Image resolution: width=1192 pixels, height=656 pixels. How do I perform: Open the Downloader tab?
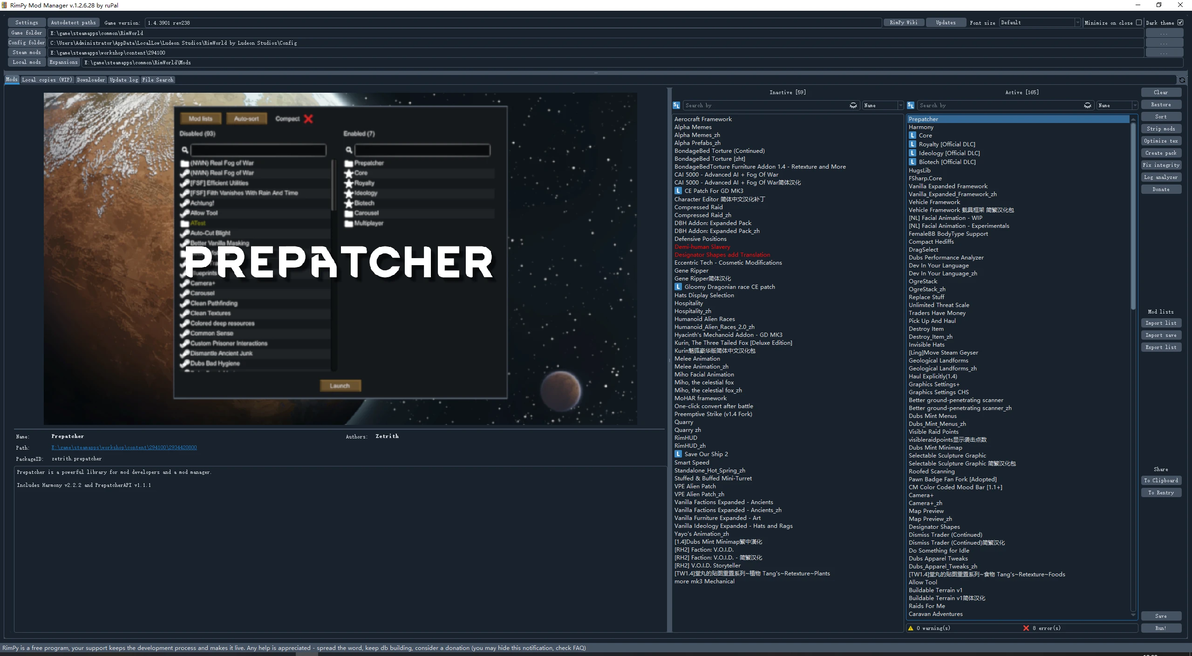tap(90, 79)
